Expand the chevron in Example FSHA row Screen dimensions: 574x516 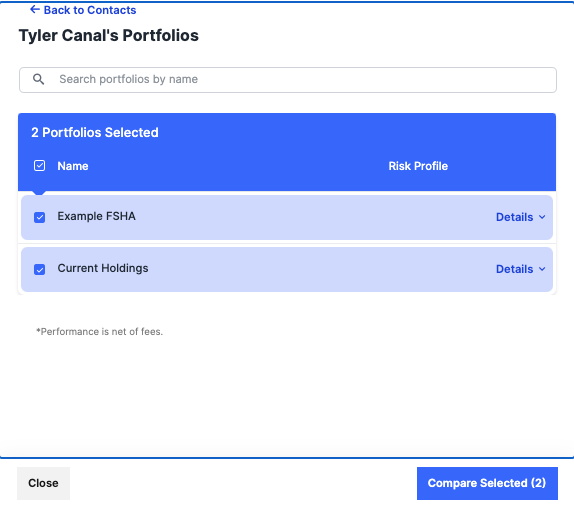pos(542,217)
